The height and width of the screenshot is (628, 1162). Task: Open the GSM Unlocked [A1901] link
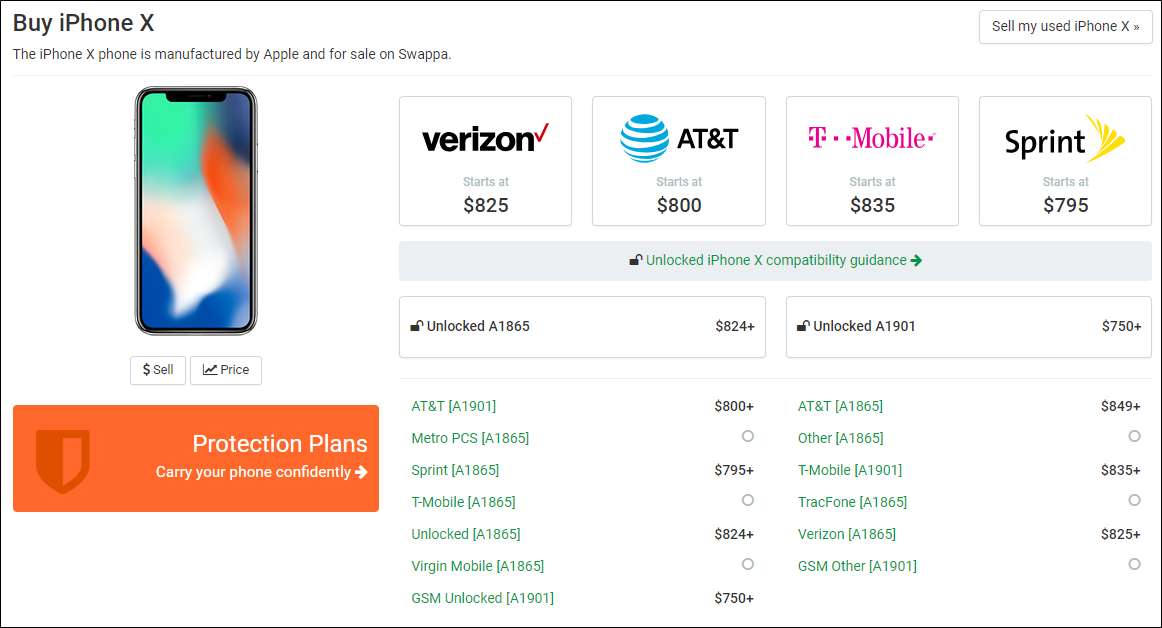pos(482,598)
